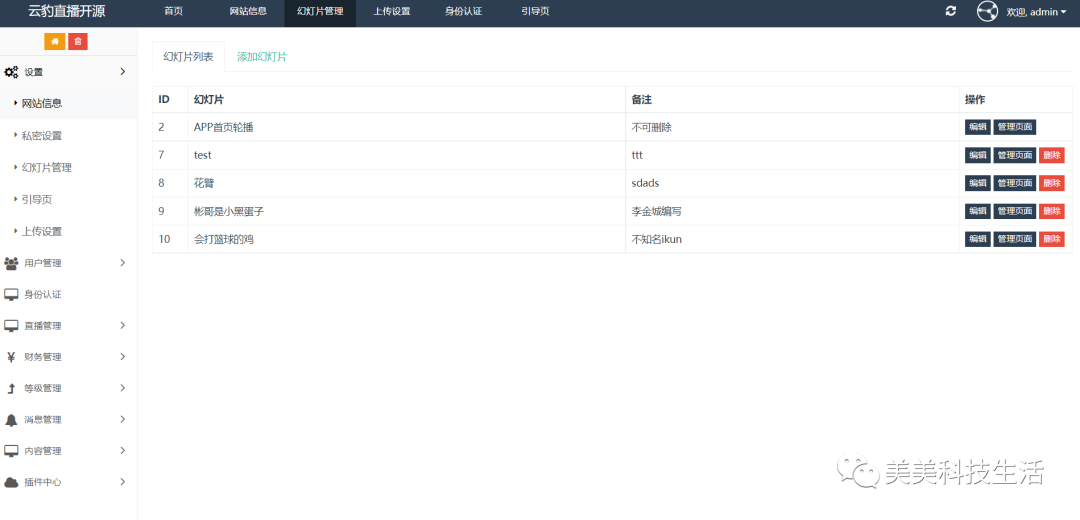Open 引导页 in top navigation
1080x520 pixels.
point(535,12)
